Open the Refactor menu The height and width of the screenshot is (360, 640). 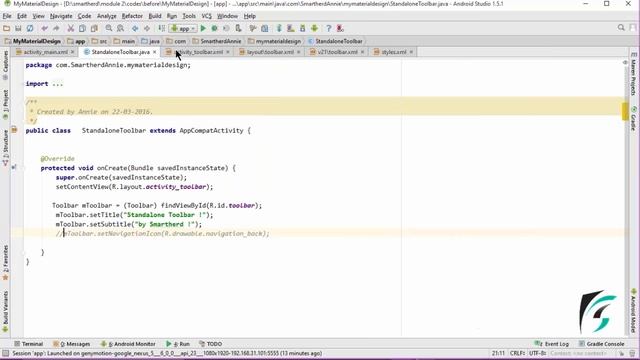(x=132, y=16)
